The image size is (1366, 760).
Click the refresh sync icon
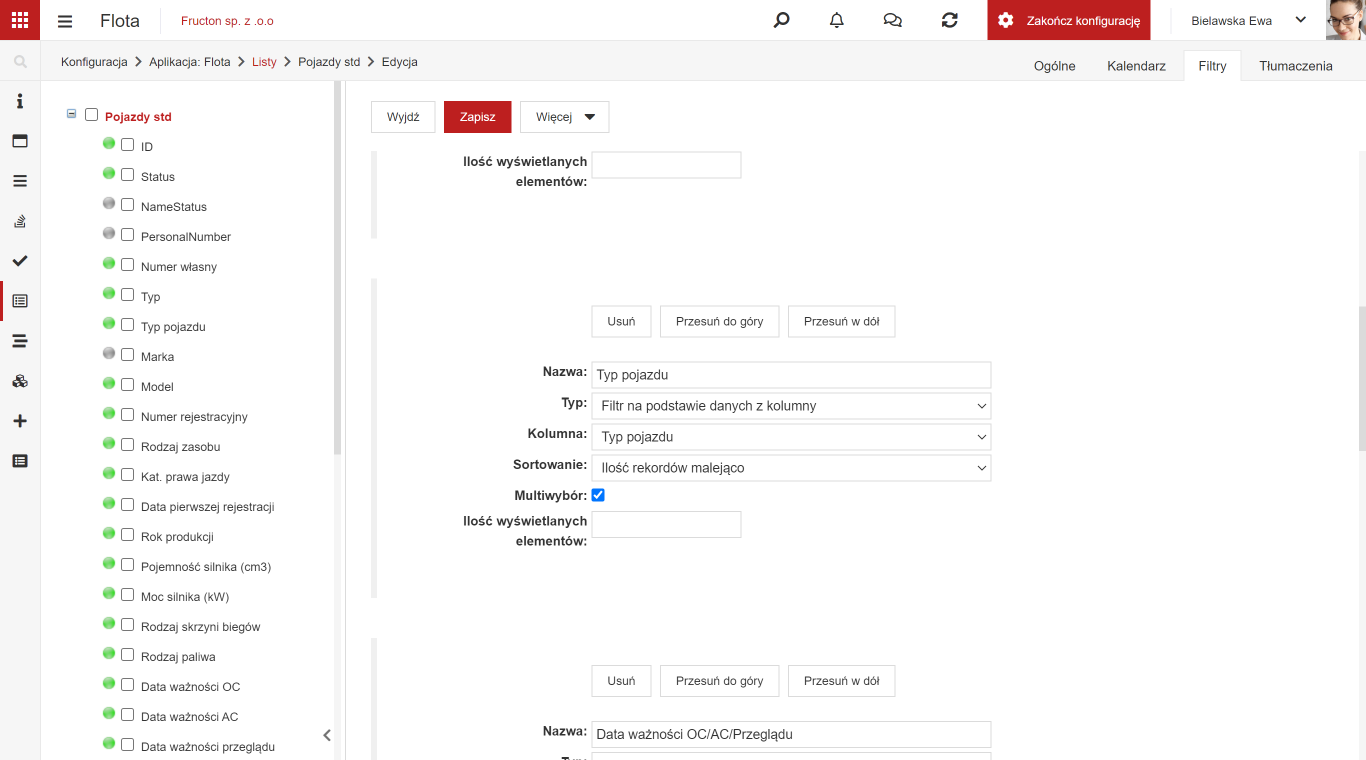[950, 20]
